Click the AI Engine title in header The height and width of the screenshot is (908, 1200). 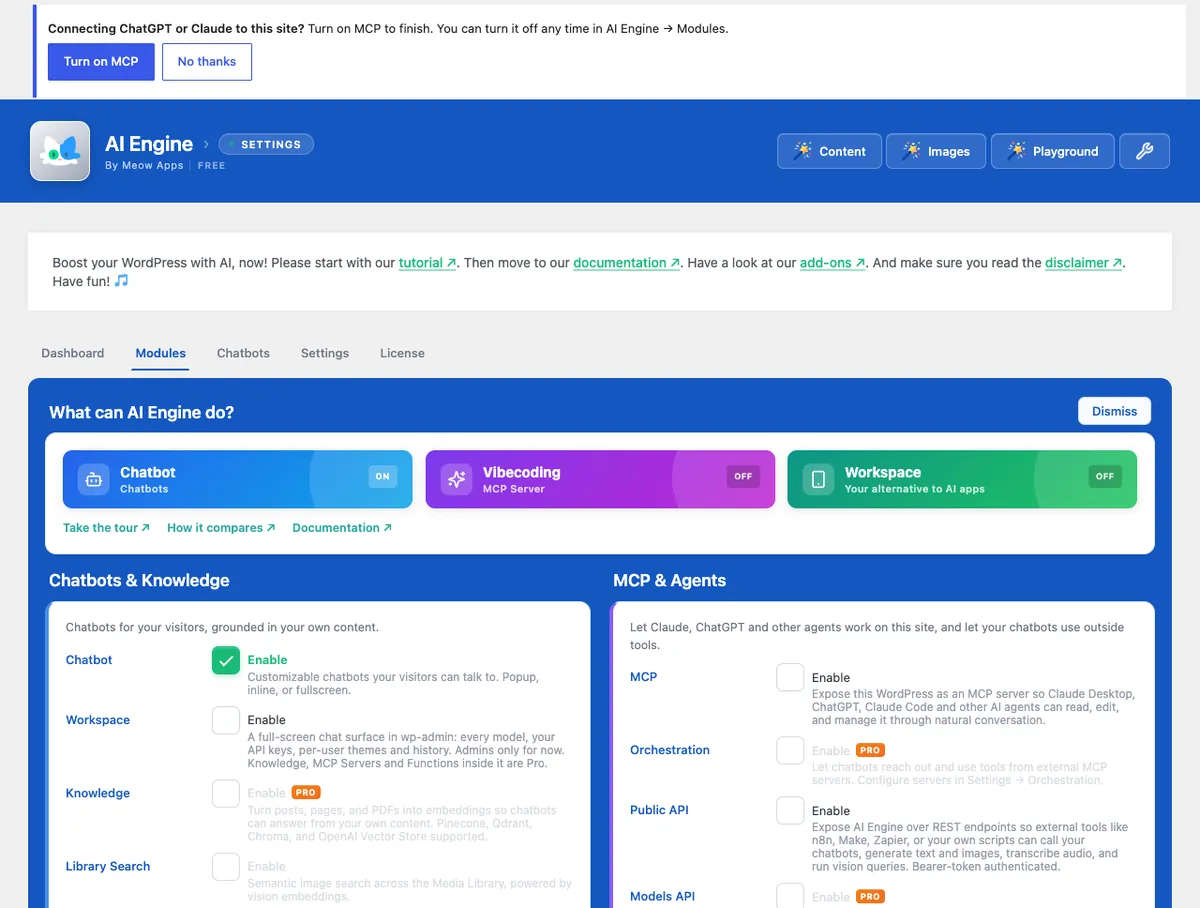tap(149, 144)
